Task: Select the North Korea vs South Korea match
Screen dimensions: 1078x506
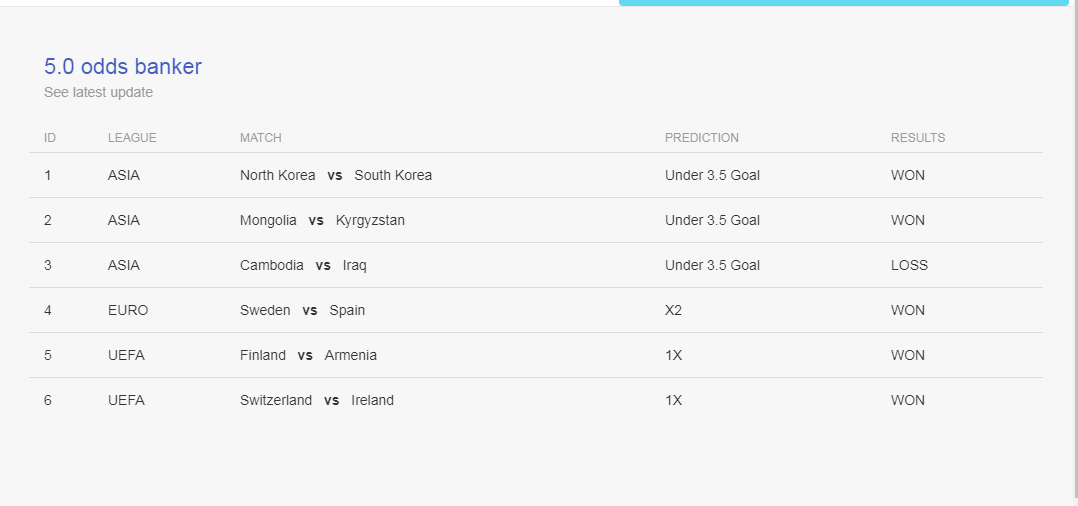Action: coord(336,175)
